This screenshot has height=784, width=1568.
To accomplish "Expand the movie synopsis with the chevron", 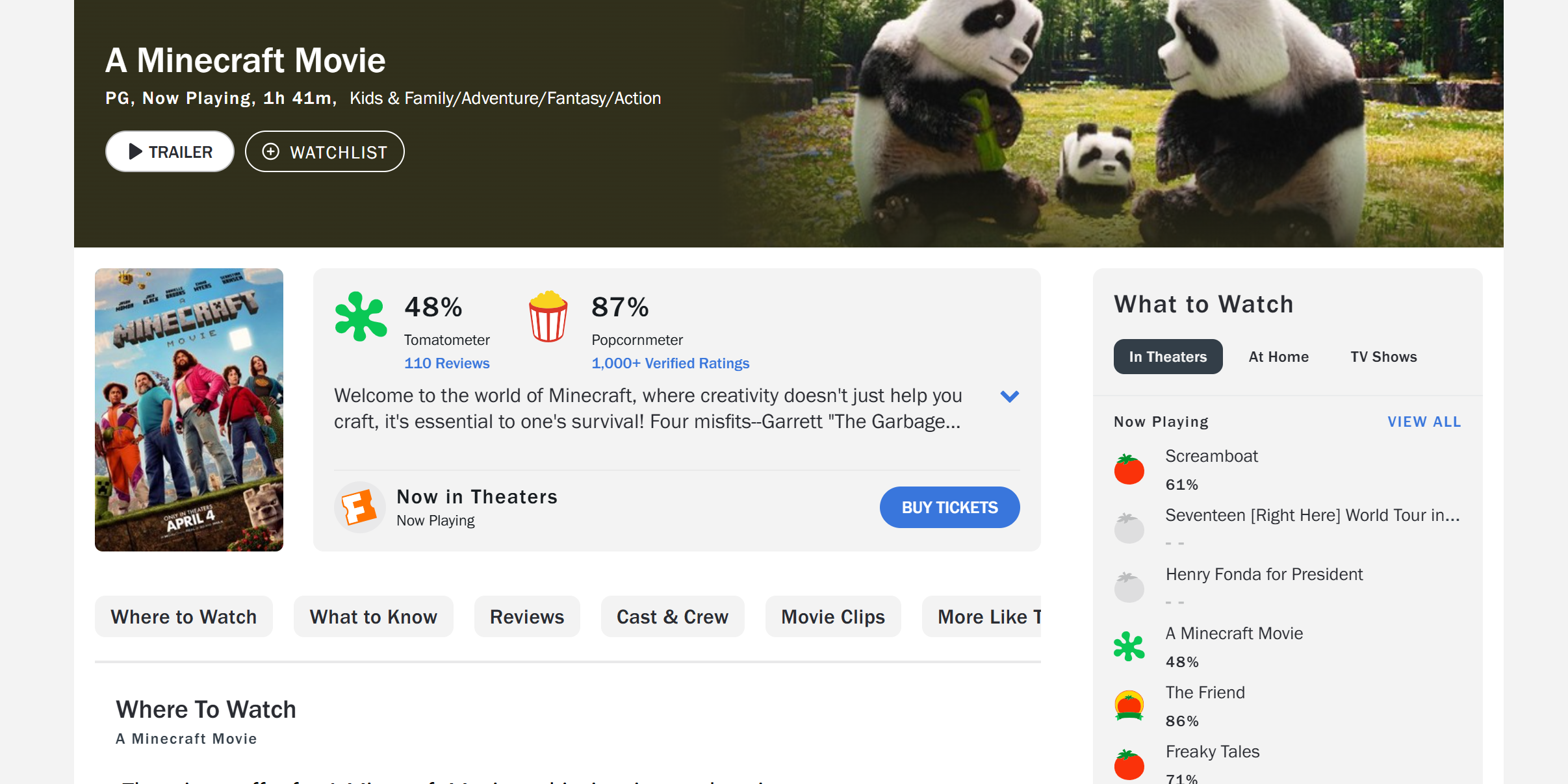I will coord(1009,396).
